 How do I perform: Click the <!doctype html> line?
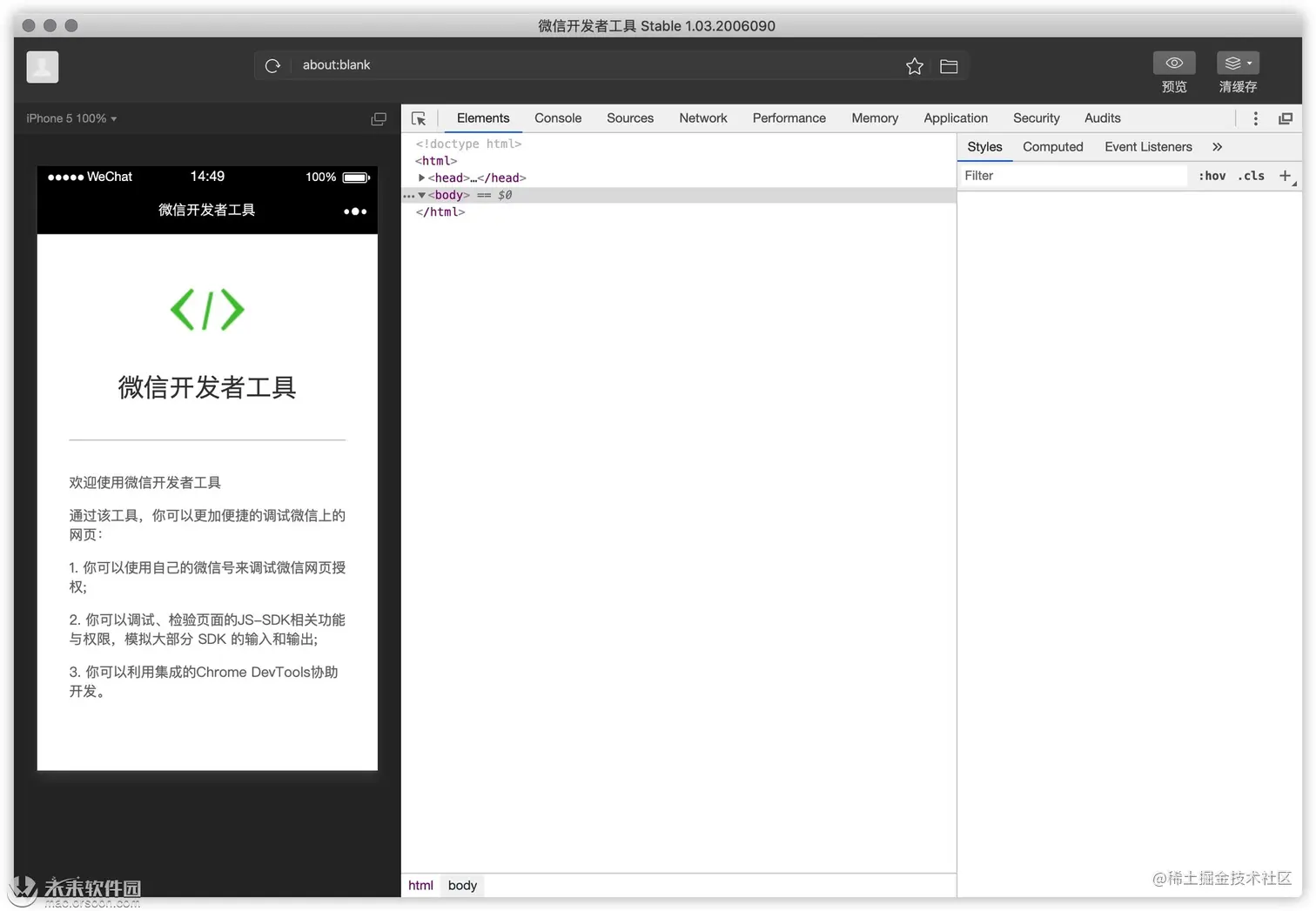tap(468, 144)
